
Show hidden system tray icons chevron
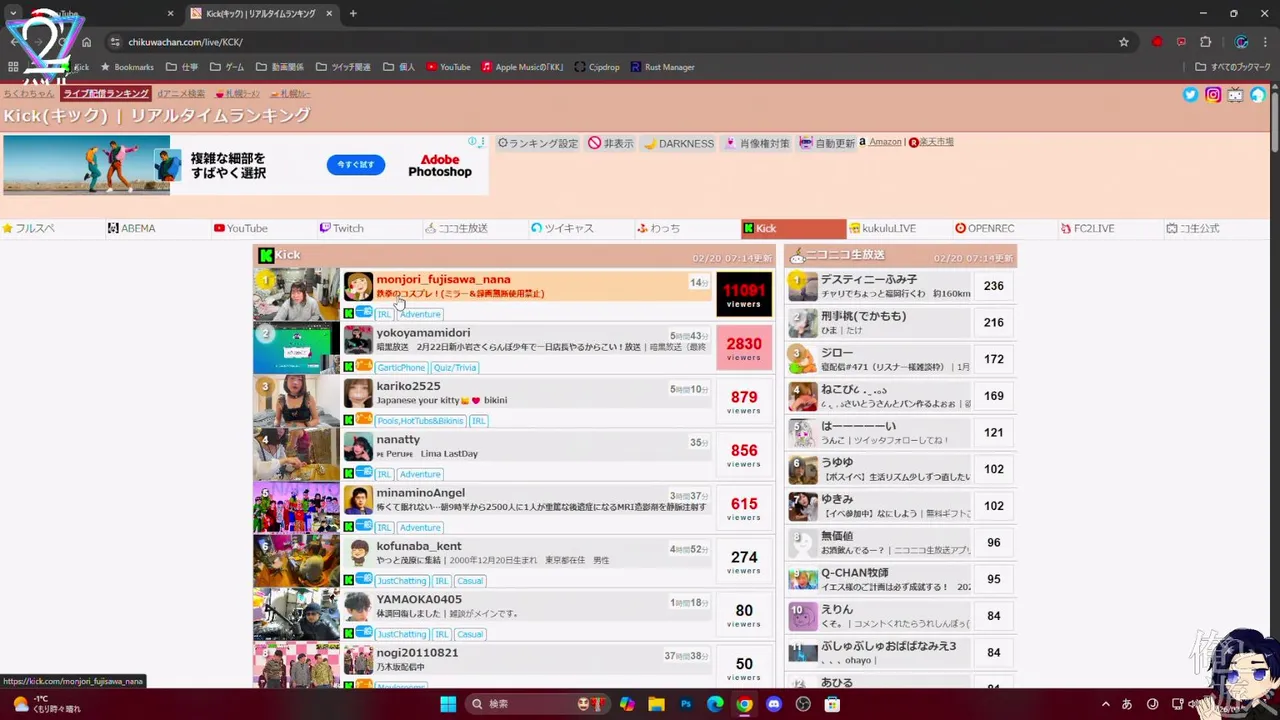(1105, 704)
